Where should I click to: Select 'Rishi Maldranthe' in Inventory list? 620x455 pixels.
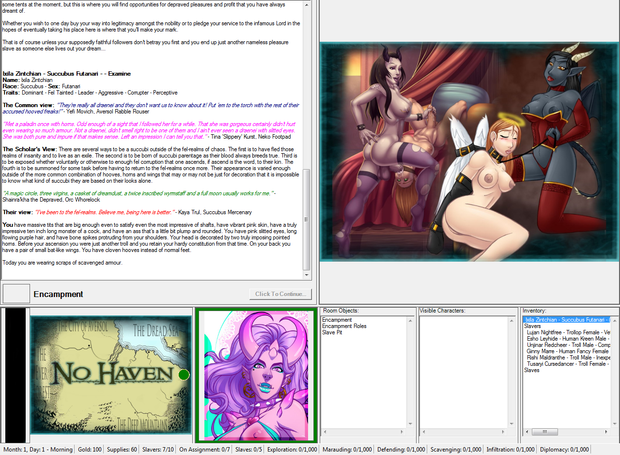click(x=568, y=357)
